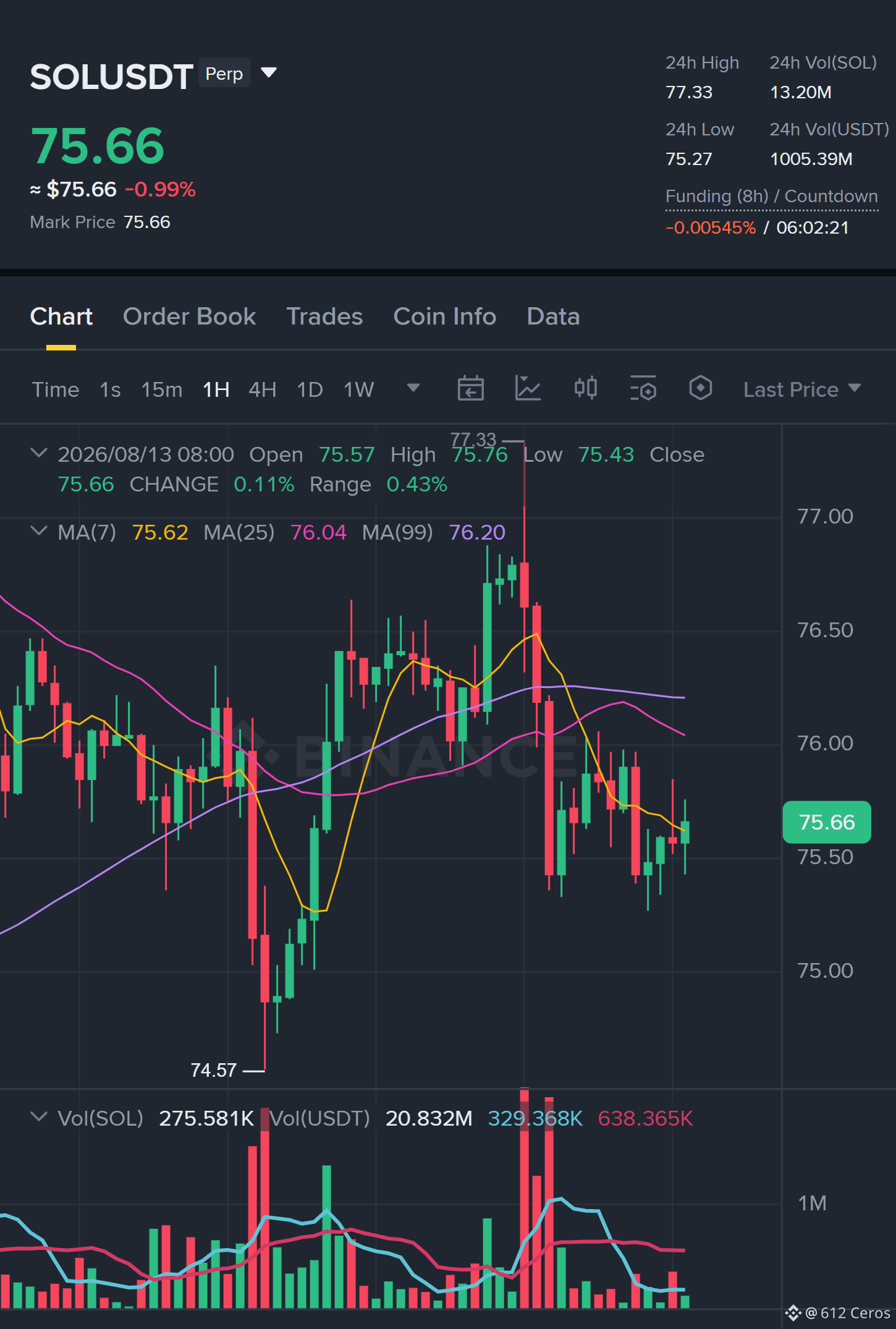Image resolution: width=896 pixels, height=1329 pixels.
Task: Open the candlestick chart style icon
Action: pyautogui.click(x=586, y=389)
